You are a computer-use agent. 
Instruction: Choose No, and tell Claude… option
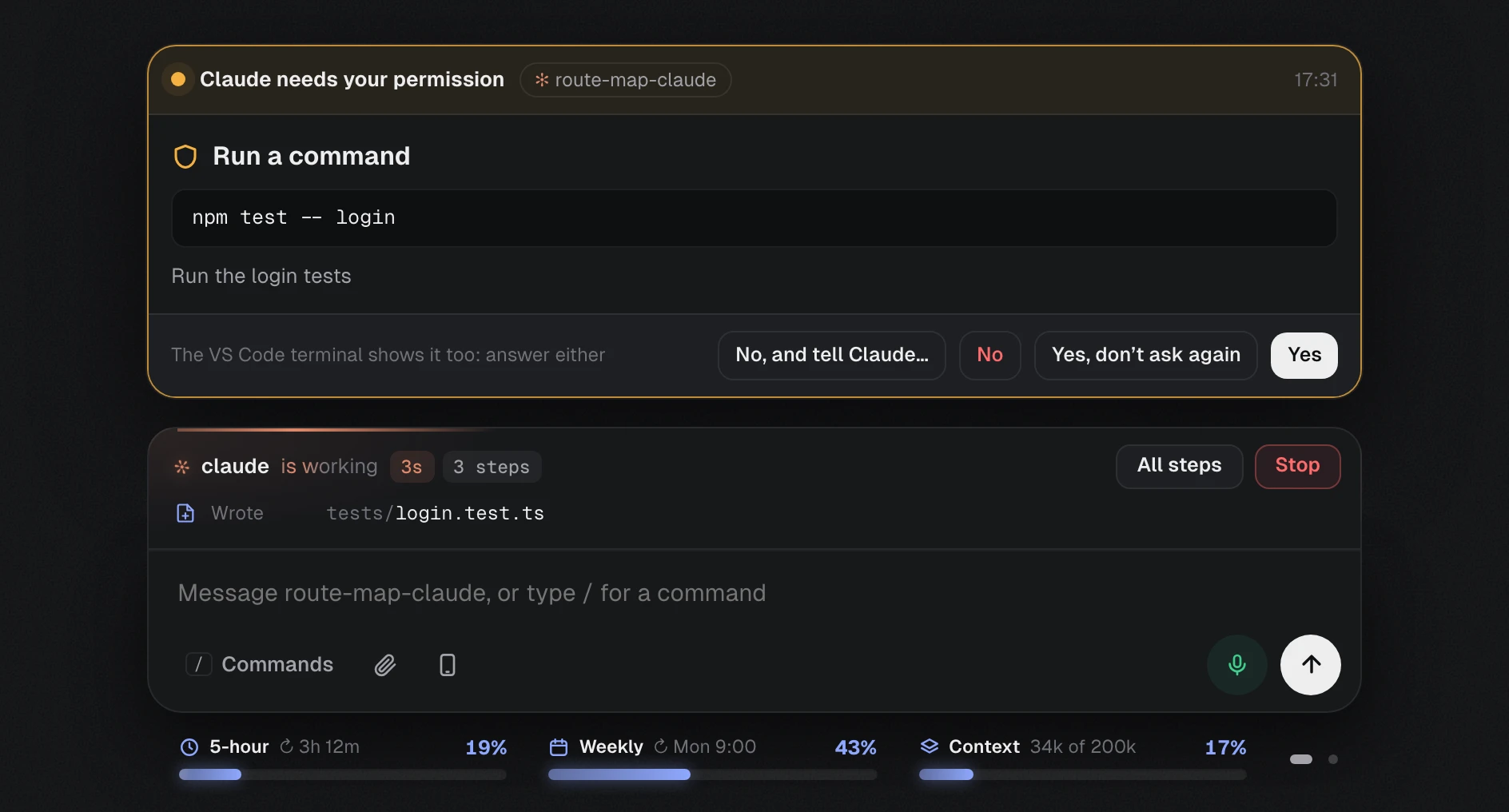coord(831,355)
